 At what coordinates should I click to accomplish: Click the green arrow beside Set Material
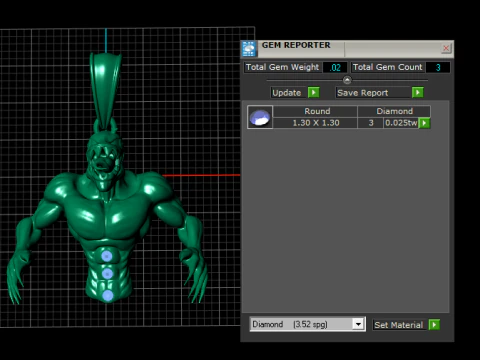434,325
